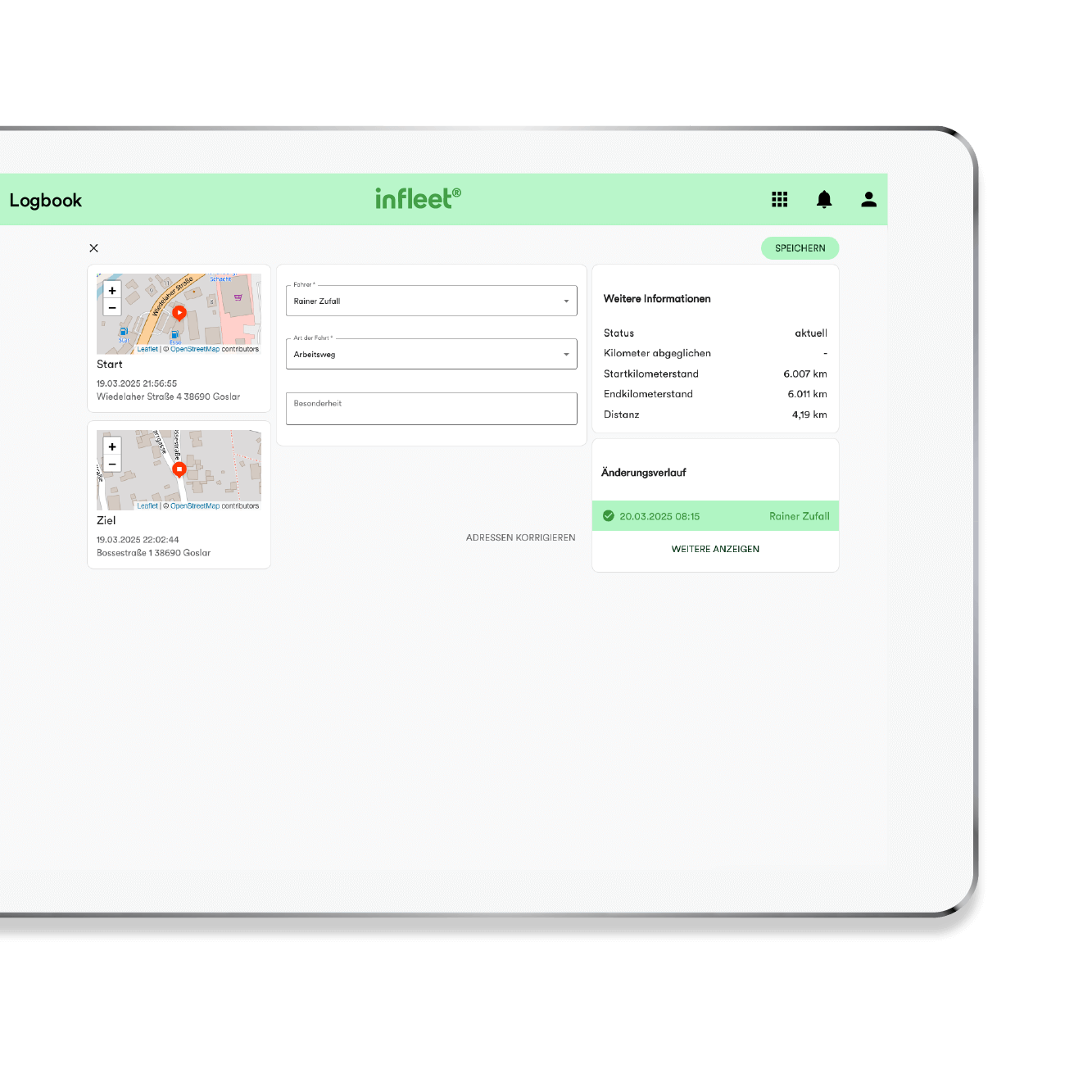Open the Art der Fahrt dropdown

coord(432,354)
